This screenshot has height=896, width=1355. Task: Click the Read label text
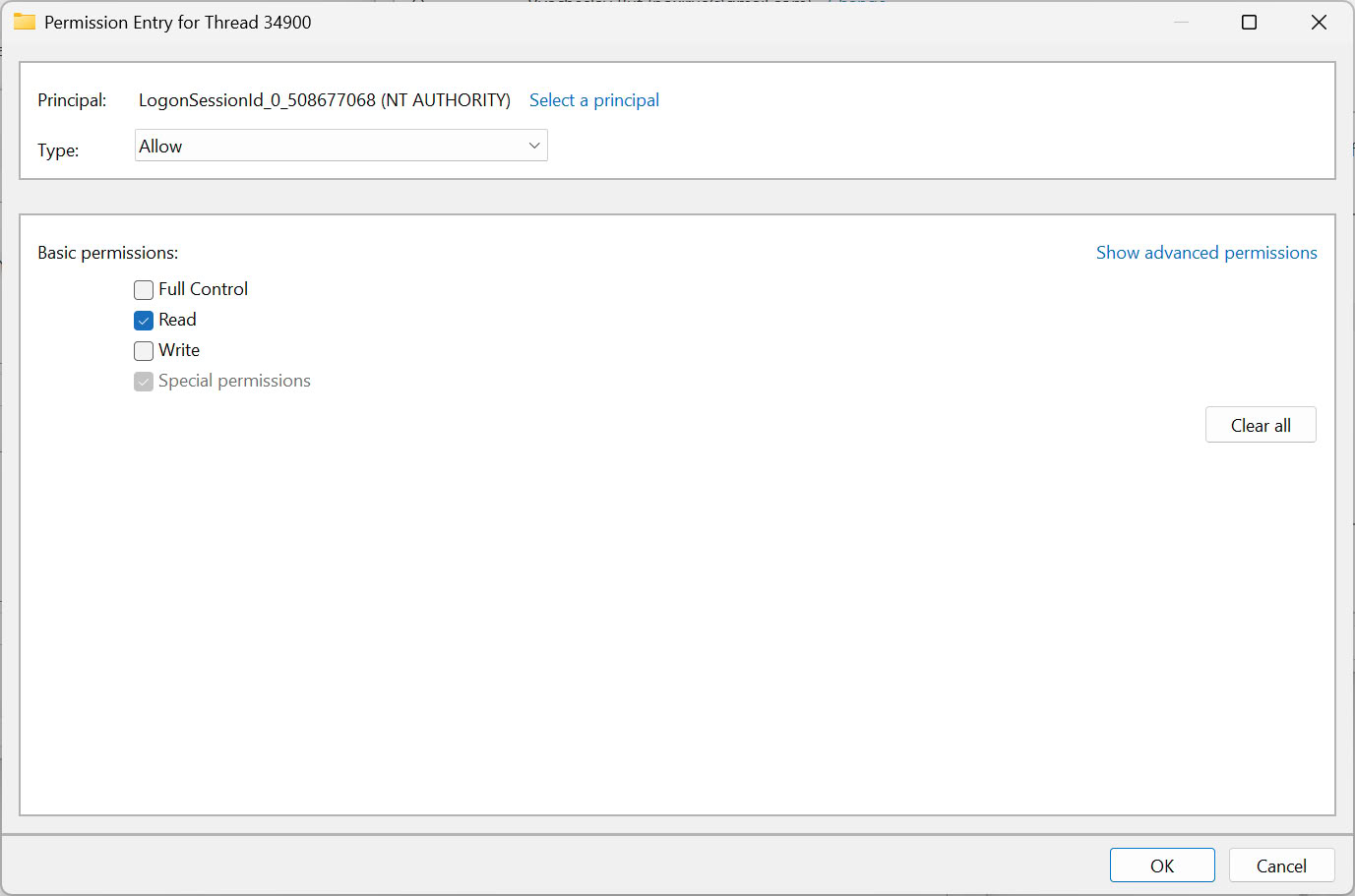coord(177,320)
